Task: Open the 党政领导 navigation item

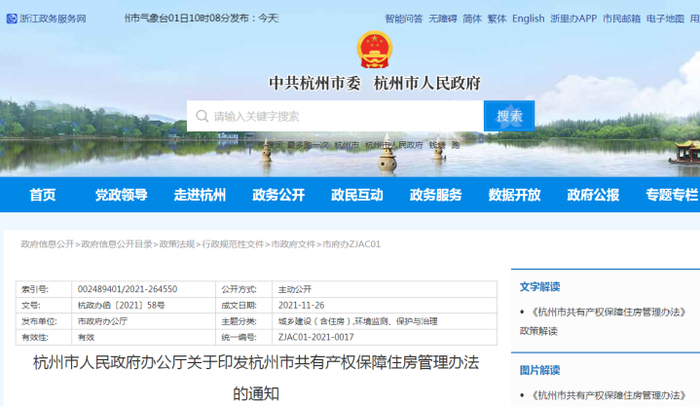Action: tap(121, 195)
